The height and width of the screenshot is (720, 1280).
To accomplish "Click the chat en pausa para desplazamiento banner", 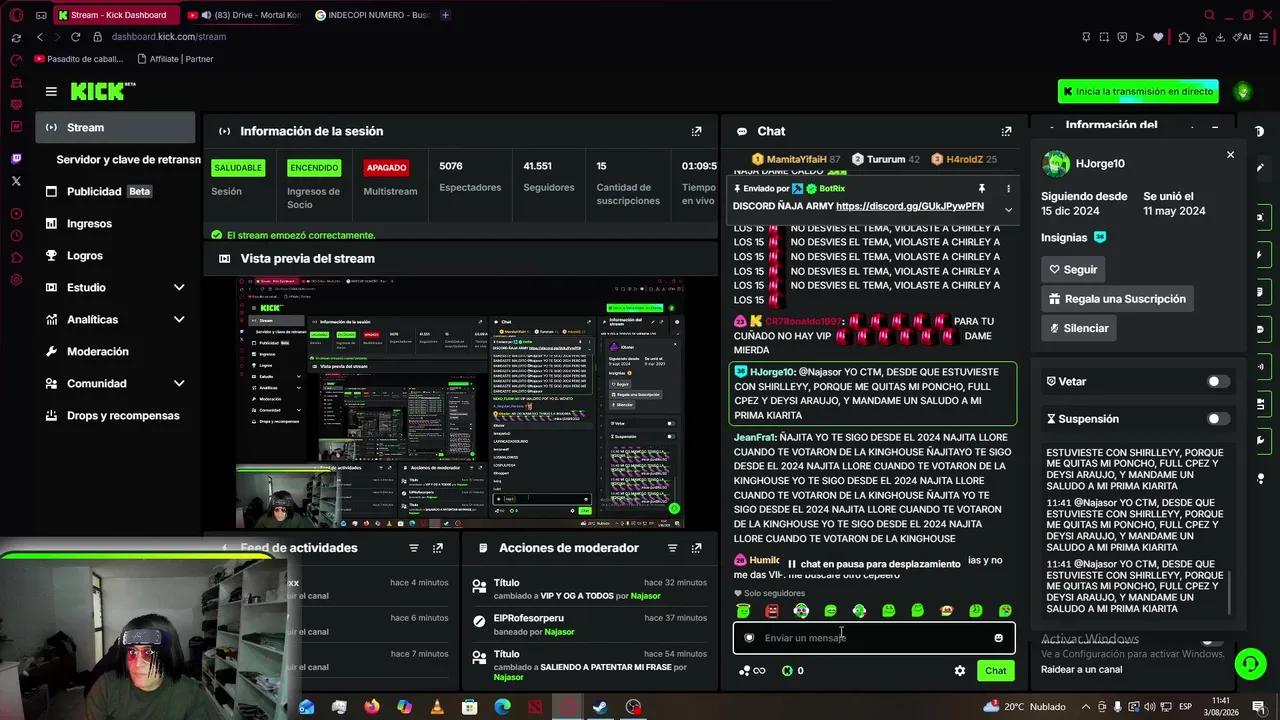I will tap(873, 564).
